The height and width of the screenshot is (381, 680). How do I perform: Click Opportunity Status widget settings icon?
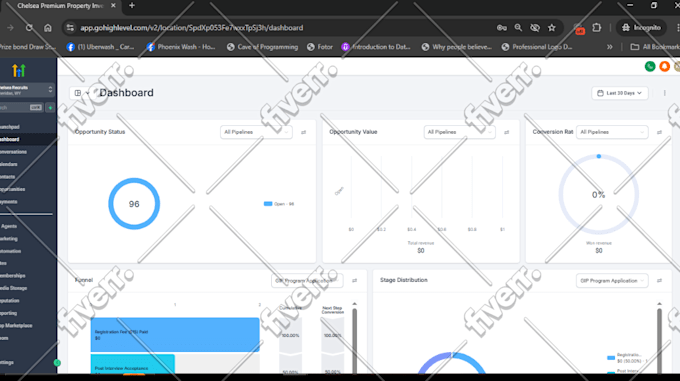[303, 132]
